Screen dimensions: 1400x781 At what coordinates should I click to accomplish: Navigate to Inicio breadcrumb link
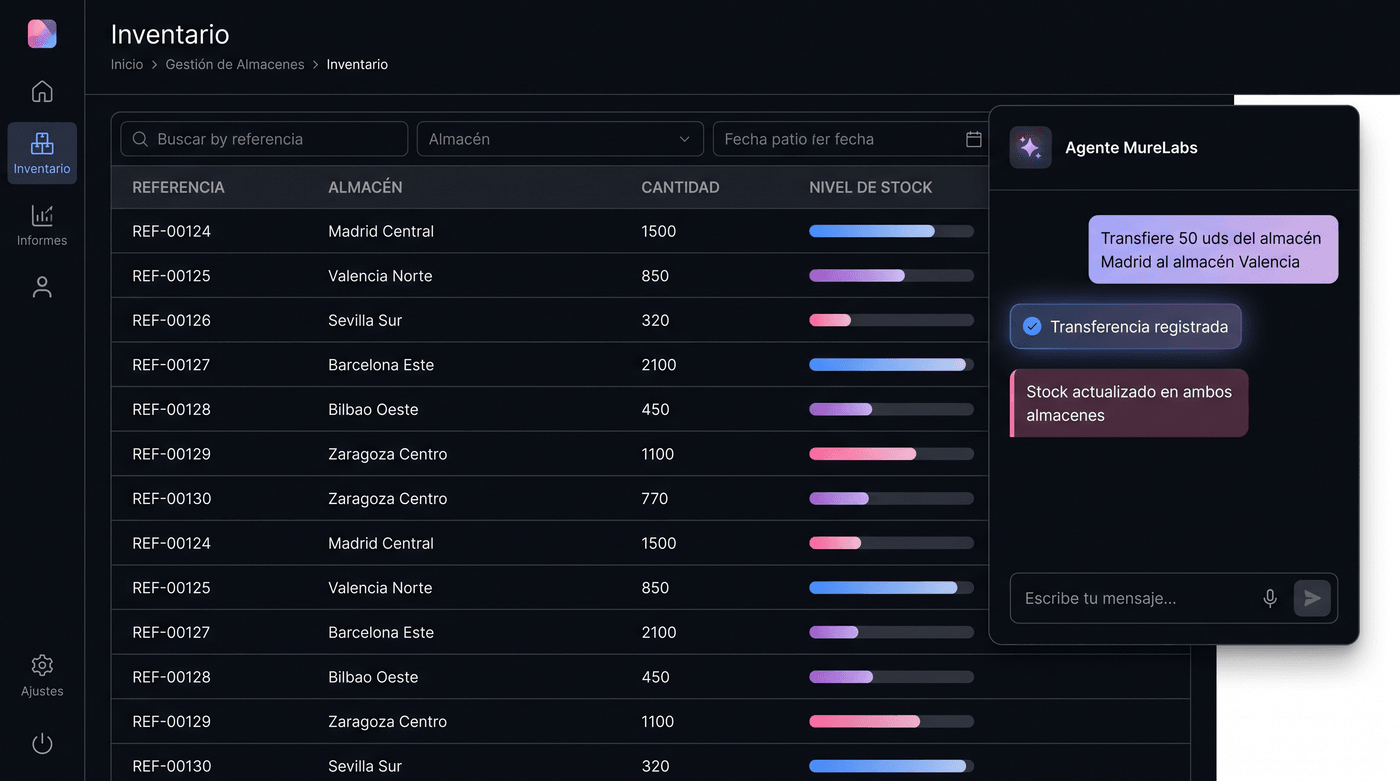[x=127, y=64]
